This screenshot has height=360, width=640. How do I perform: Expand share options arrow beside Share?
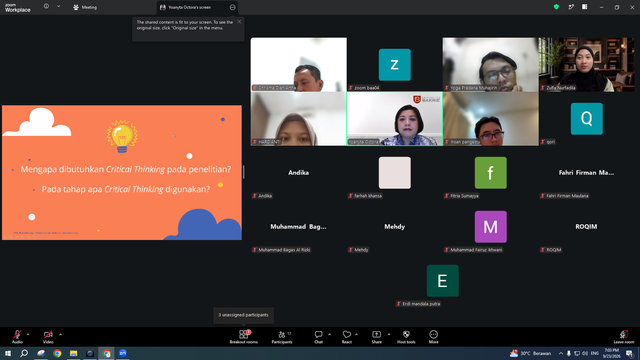(x=389, y=334)
